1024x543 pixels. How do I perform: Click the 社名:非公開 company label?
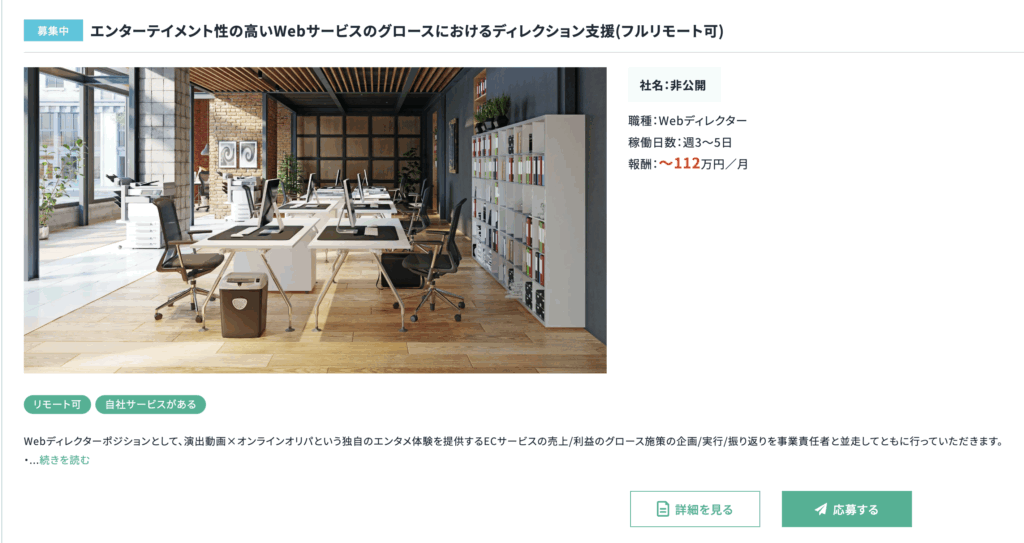click(x=673, y=85)
